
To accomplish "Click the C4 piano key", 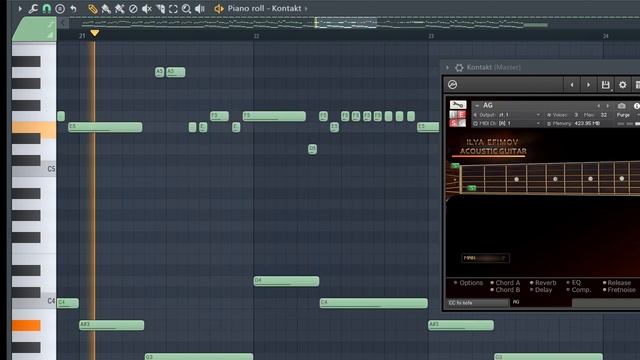I will (34, 301).
